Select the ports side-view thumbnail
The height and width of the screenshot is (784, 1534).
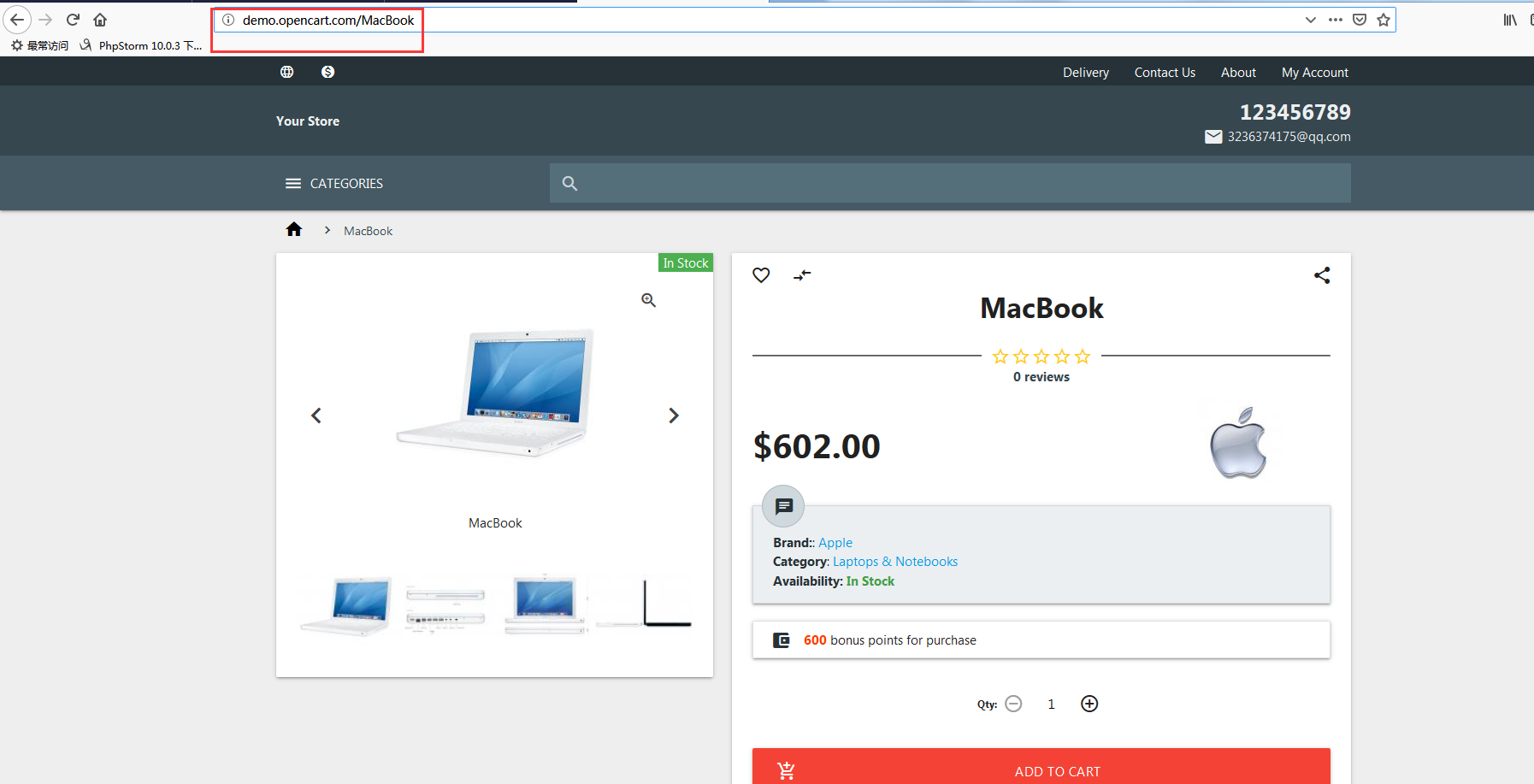(445, 605)
